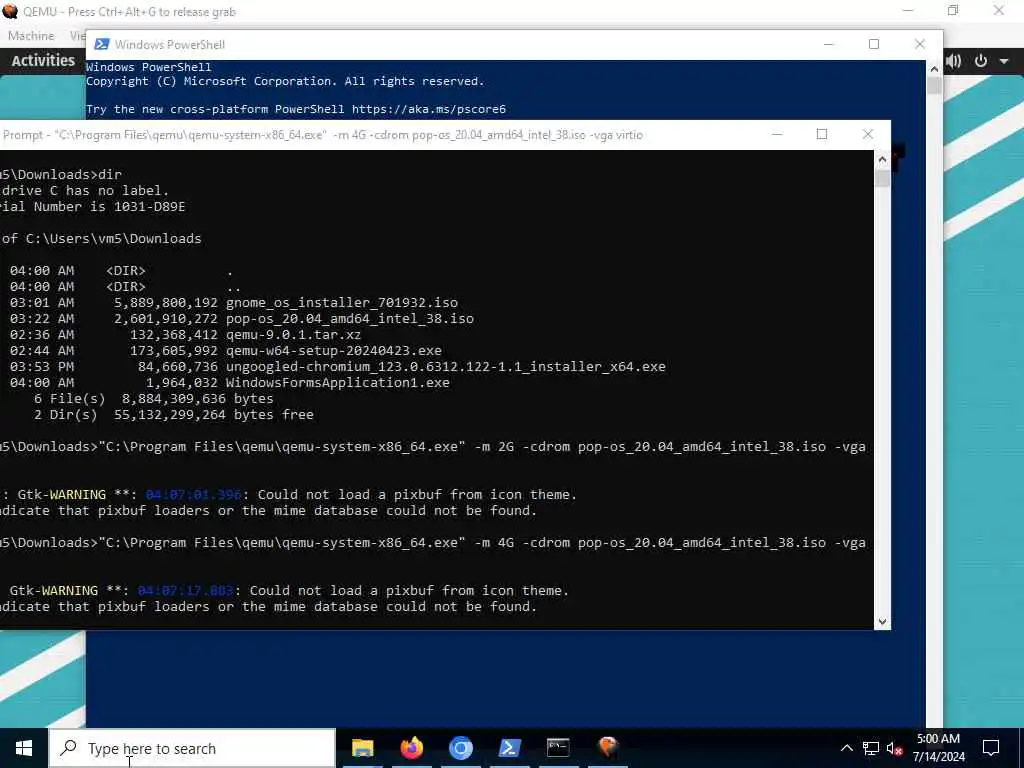Click the ungoogled-chromium installer file name

coord(445,366)
